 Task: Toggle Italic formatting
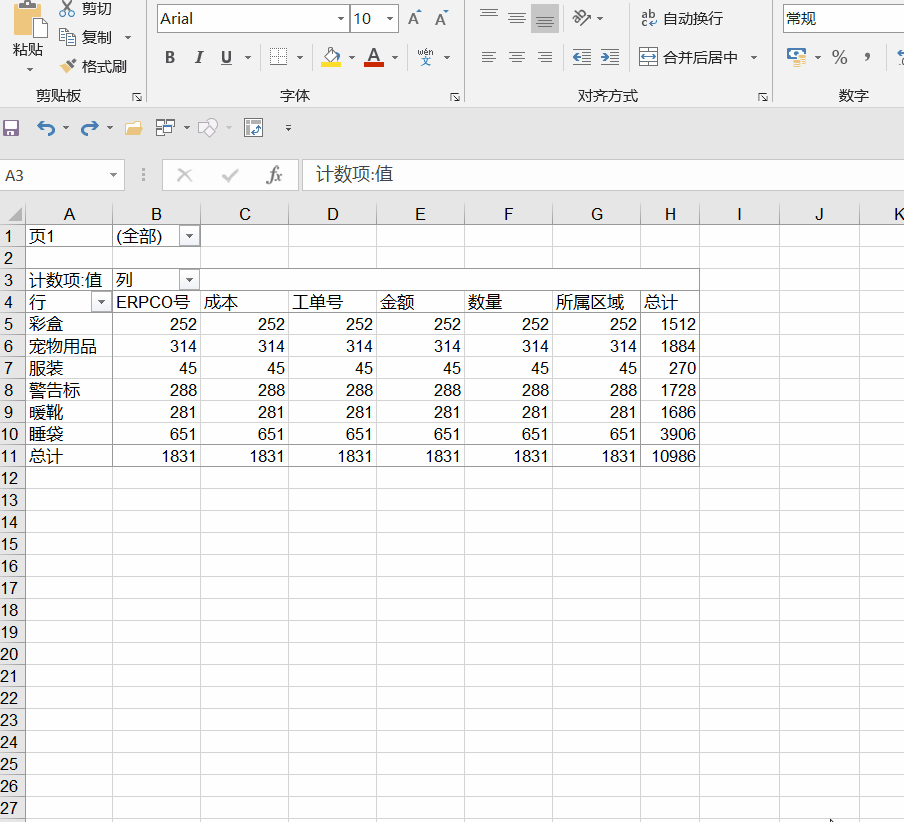click(x=198, y=57)
